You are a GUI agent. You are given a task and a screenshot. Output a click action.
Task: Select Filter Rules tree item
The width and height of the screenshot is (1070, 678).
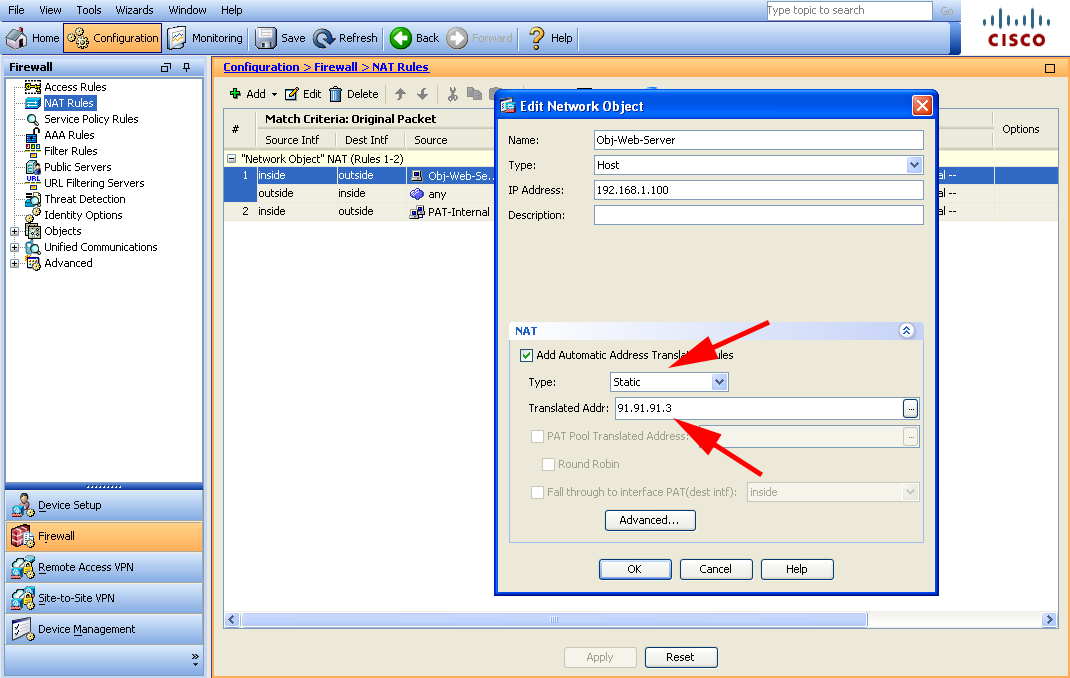70,151
